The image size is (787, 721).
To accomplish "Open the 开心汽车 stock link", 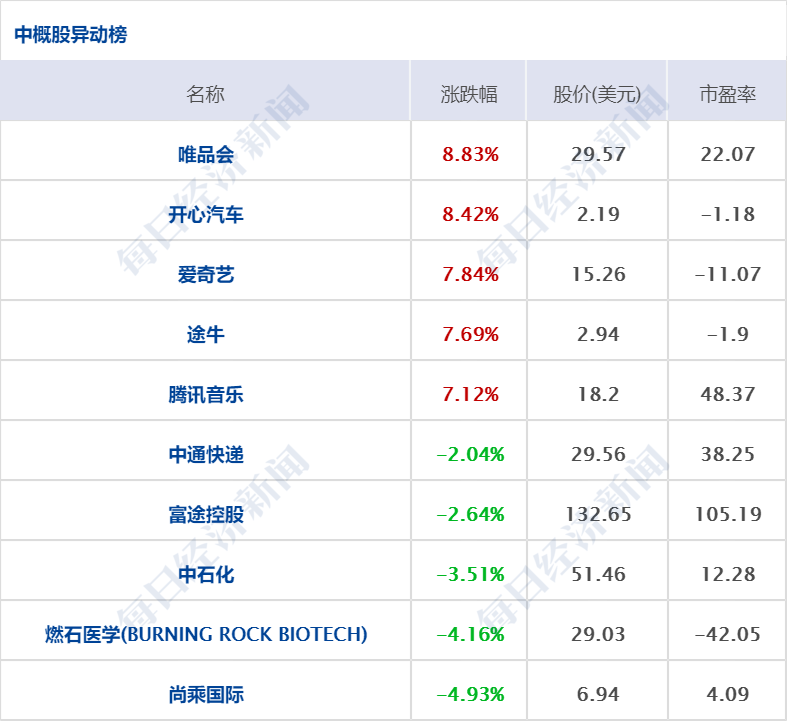I will pos(206,214).
